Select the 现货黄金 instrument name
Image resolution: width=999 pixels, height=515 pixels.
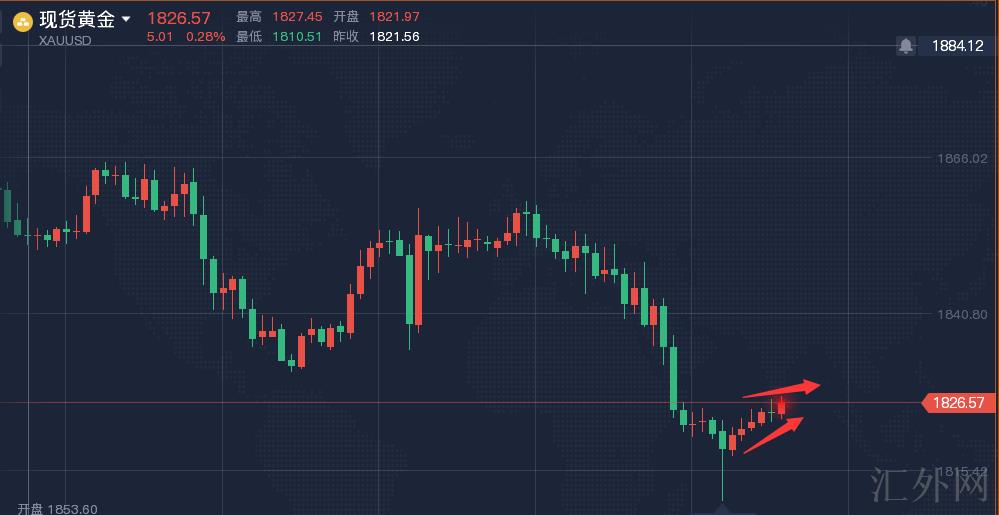point(77,19)
